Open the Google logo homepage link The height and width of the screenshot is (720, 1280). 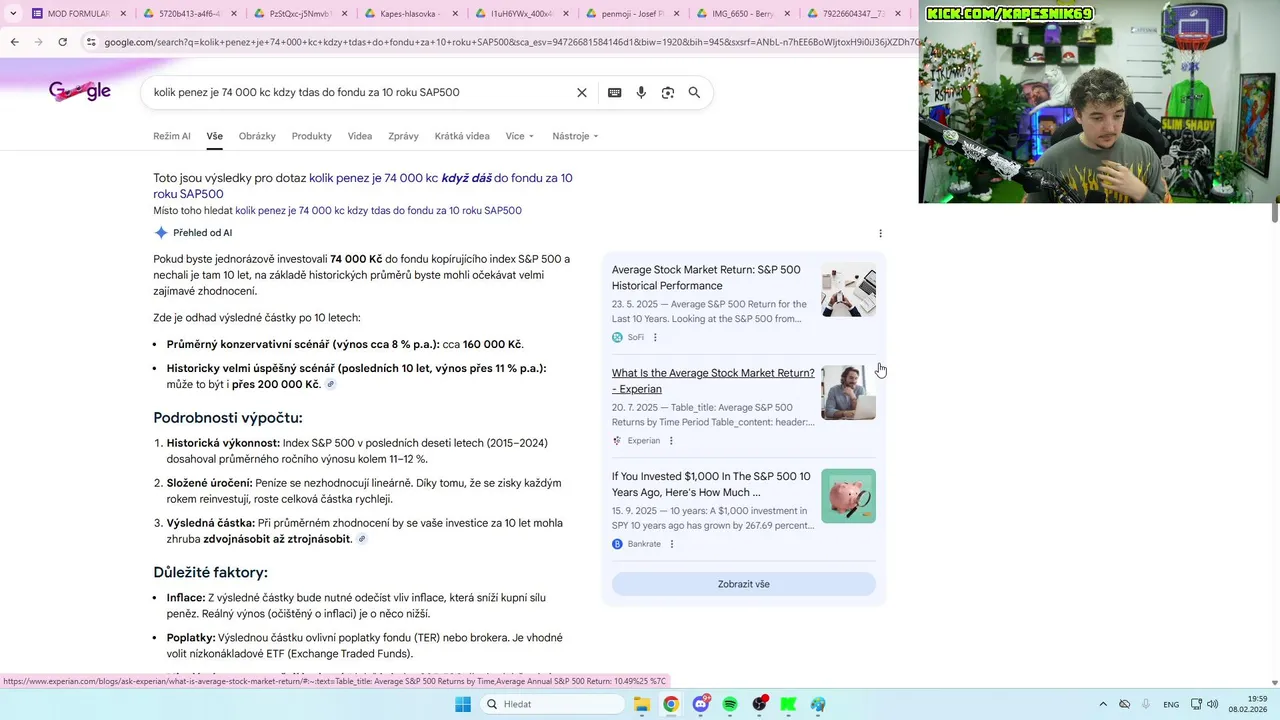coord(80,92)
